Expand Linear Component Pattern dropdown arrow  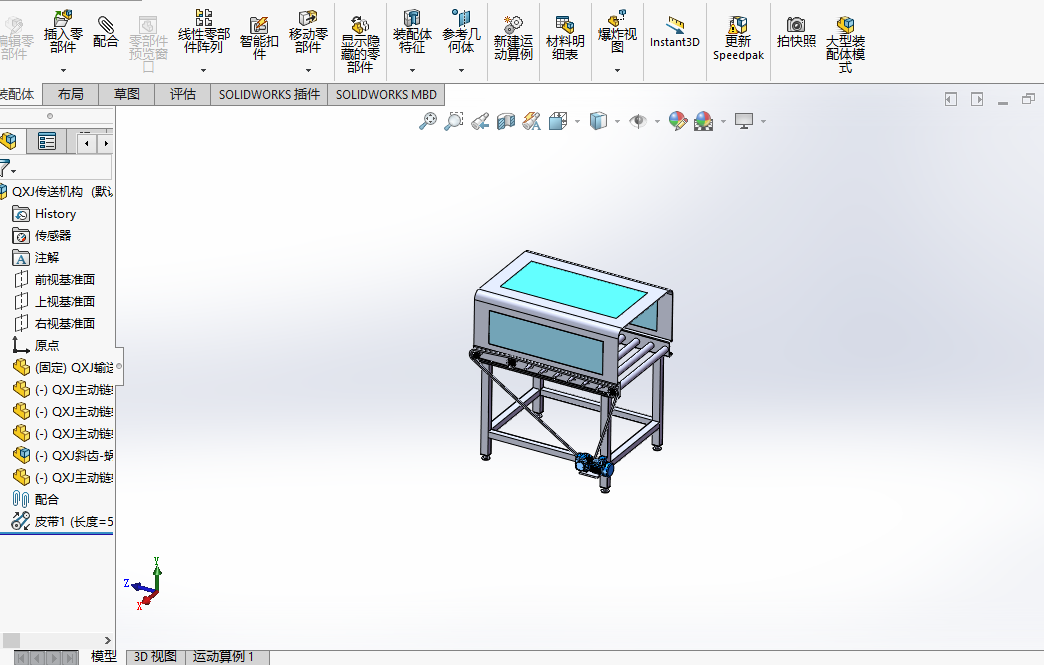(204, 71)
